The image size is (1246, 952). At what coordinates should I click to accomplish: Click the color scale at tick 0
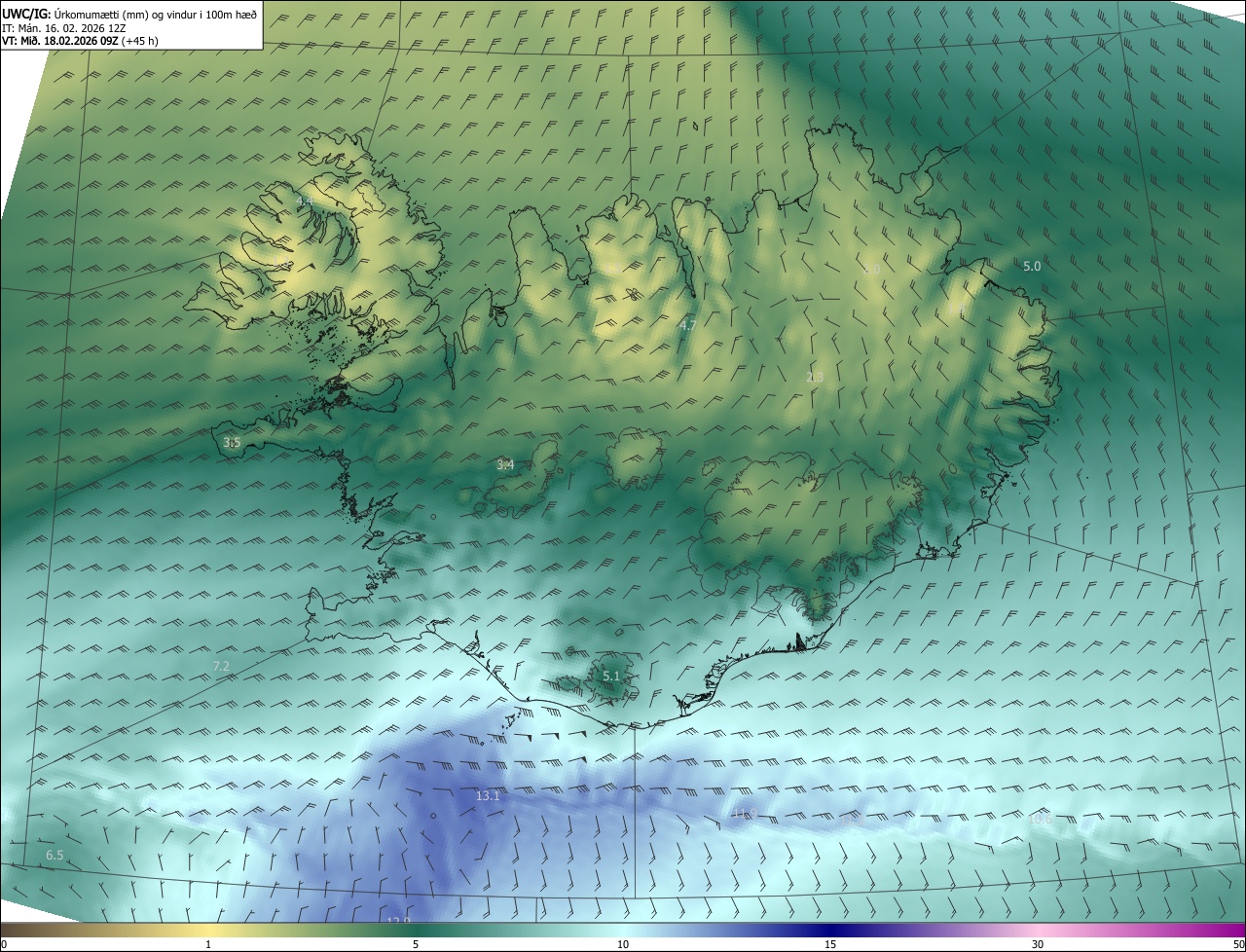[x=3, y=944]
